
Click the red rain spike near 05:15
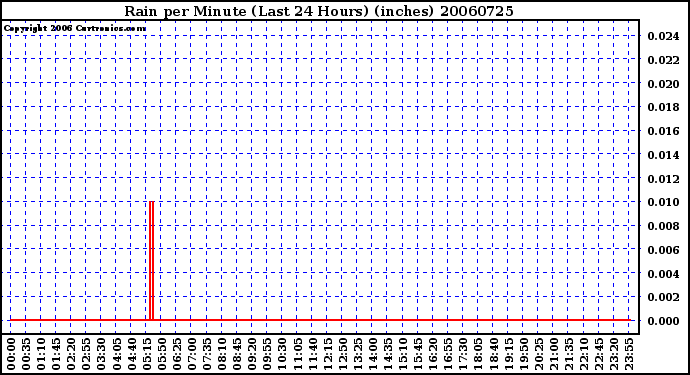click(x=151, y=261)
